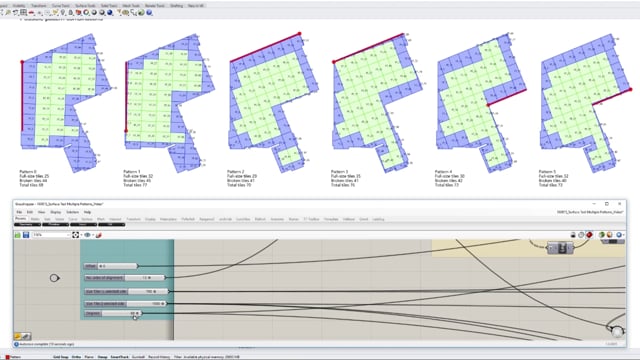Open the Util params panel dropdown
The image size is (640, 360).
[111, 224]
